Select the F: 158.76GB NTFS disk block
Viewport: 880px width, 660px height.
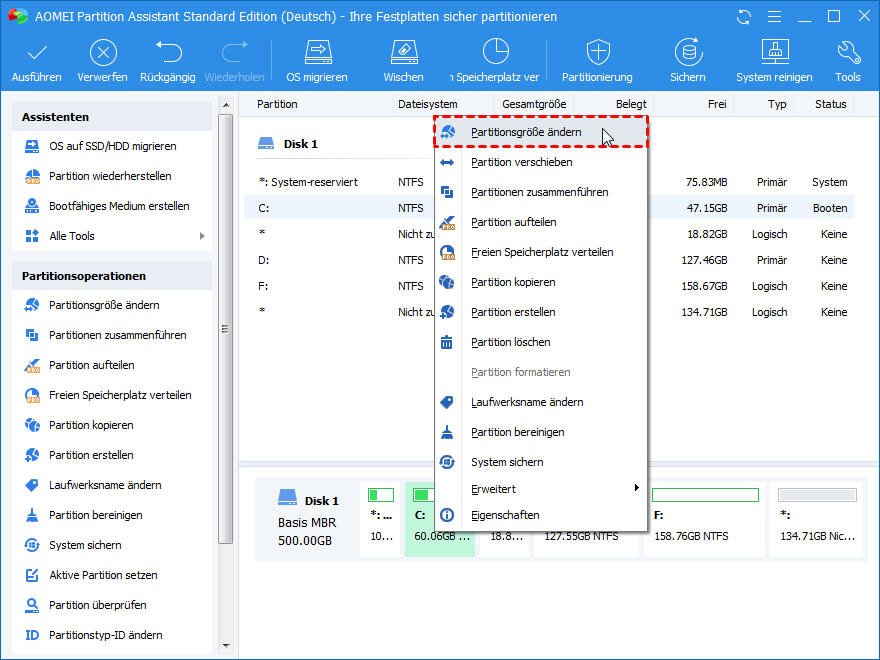point(705,519)
